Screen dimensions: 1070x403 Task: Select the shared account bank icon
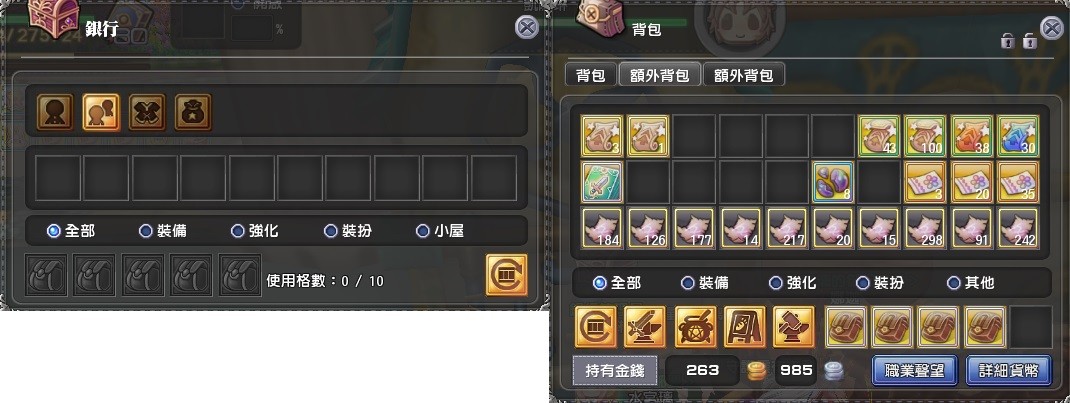coord(101,113)
